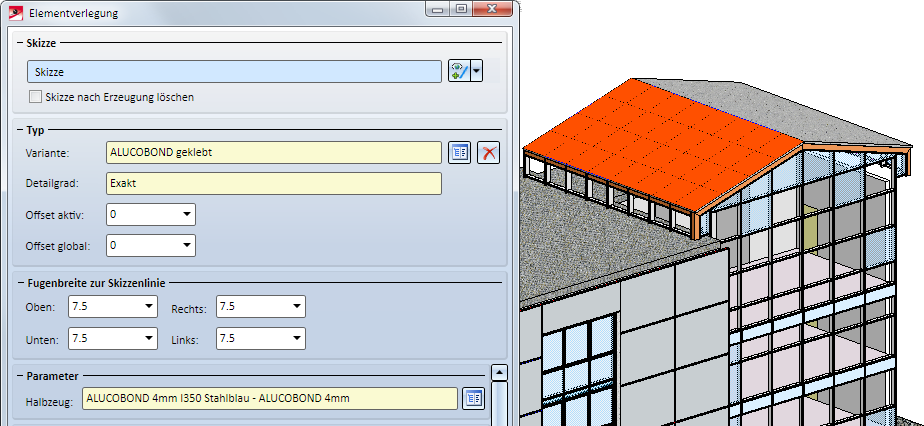Click the Detailgrad field Exakt
924x426 pixels.
coord(273,183)
